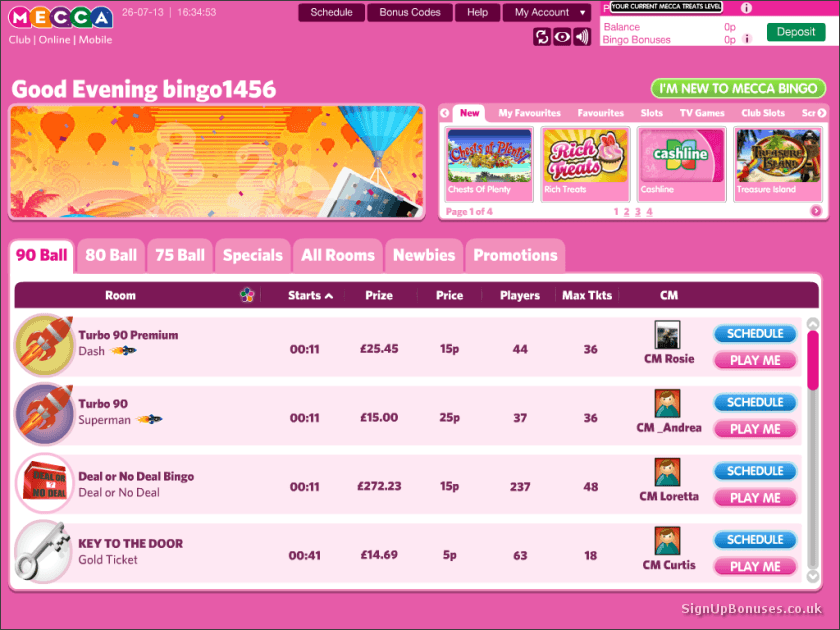Click the small rocket icon beside Dash
This screenshot has height=630, width=840.
coord(123,351)
